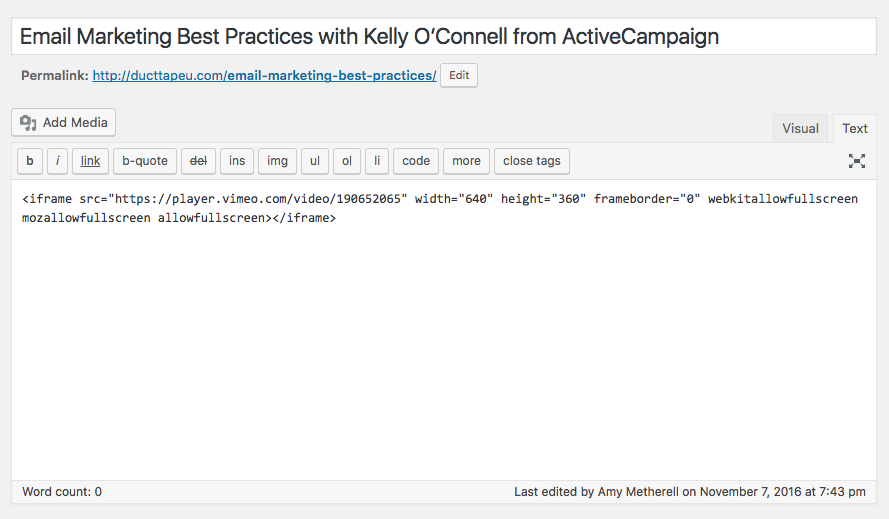Click close tags button
The width and height of the screenshot is (889, 519).
[532, 161]
